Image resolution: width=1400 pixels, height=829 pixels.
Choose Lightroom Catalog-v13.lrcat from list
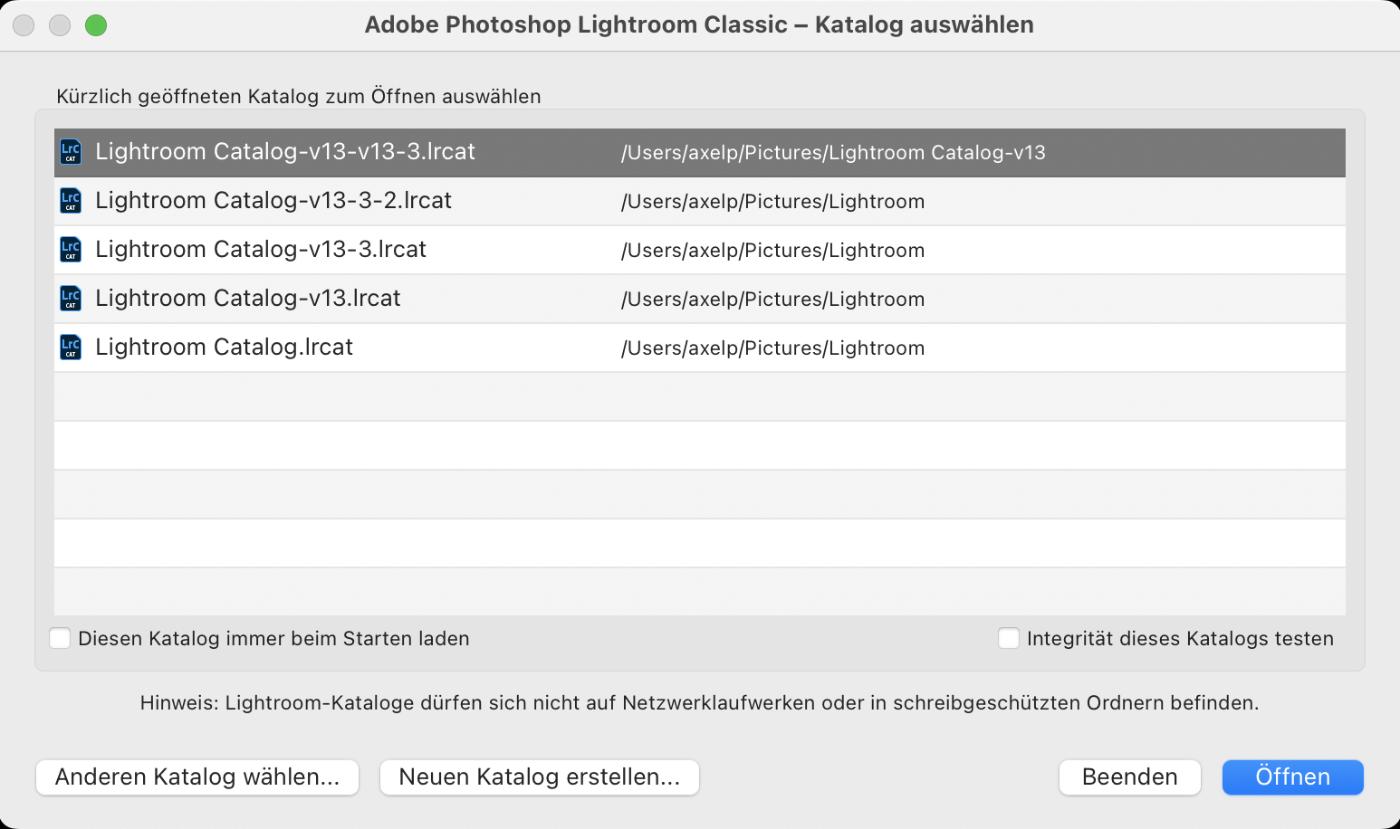(699, 299)
